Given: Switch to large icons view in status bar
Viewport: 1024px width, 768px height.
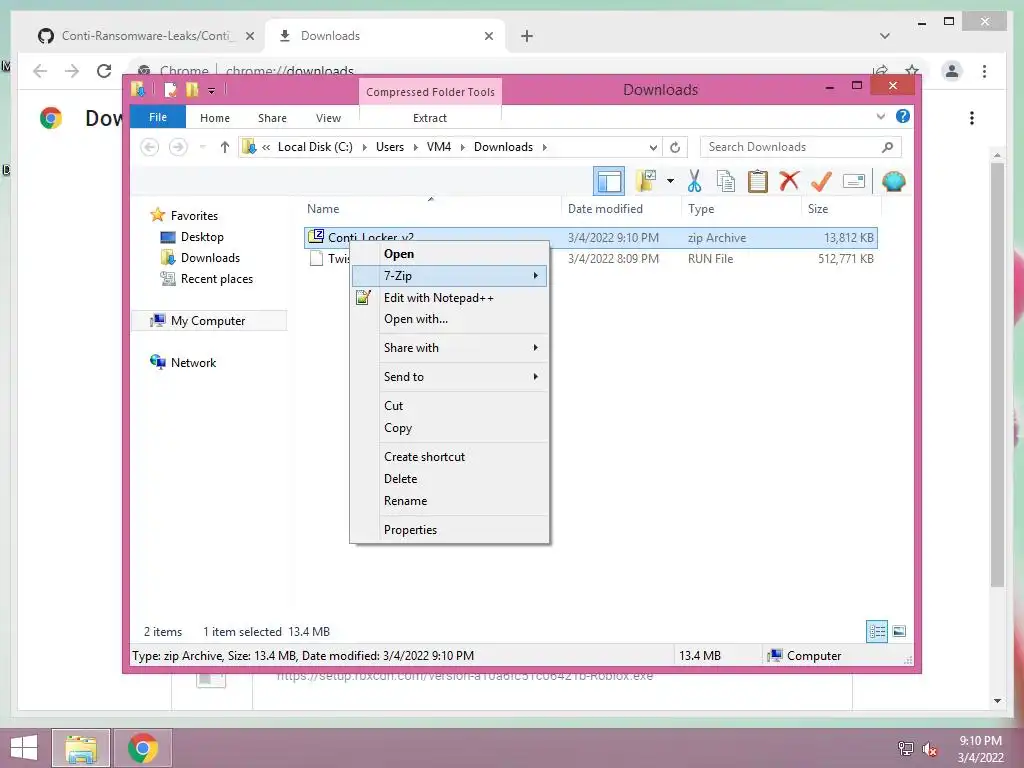Looking at the screenshot, I should pos(899,632).
